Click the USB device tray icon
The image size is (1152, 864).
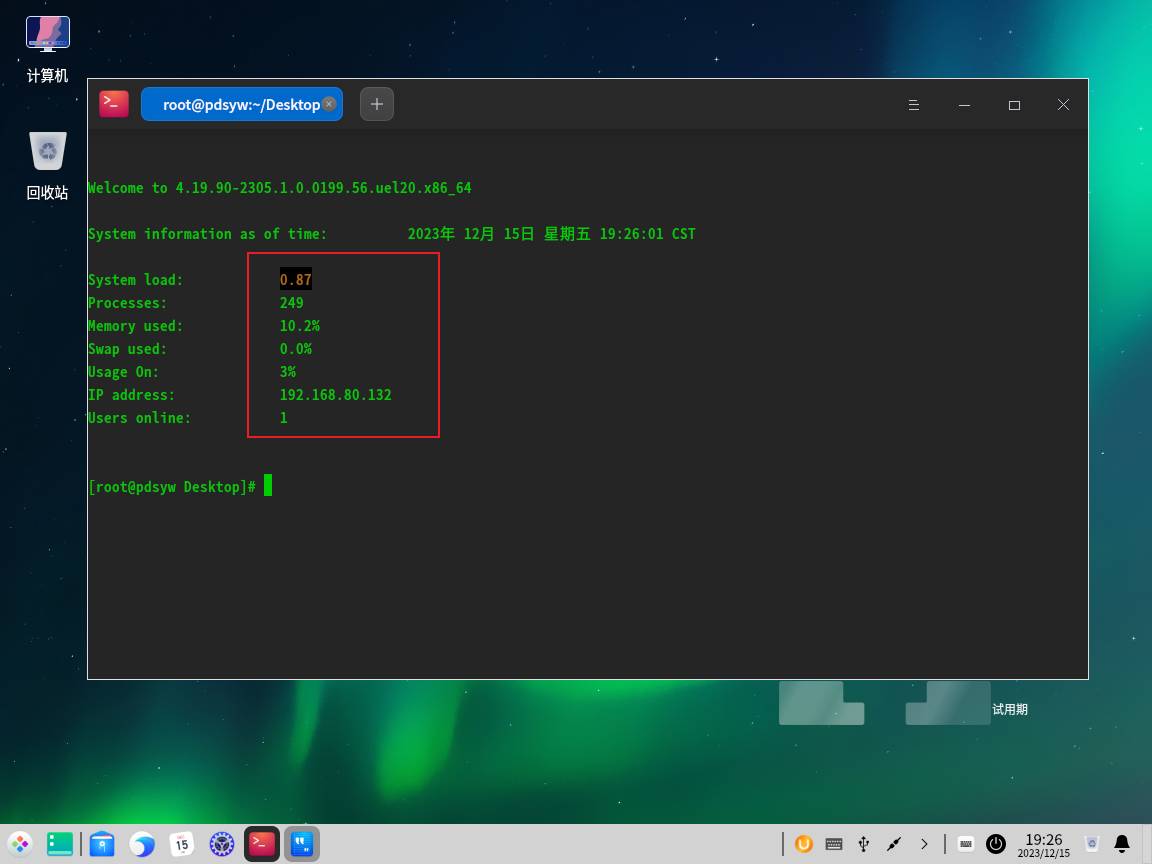[864, 844]
